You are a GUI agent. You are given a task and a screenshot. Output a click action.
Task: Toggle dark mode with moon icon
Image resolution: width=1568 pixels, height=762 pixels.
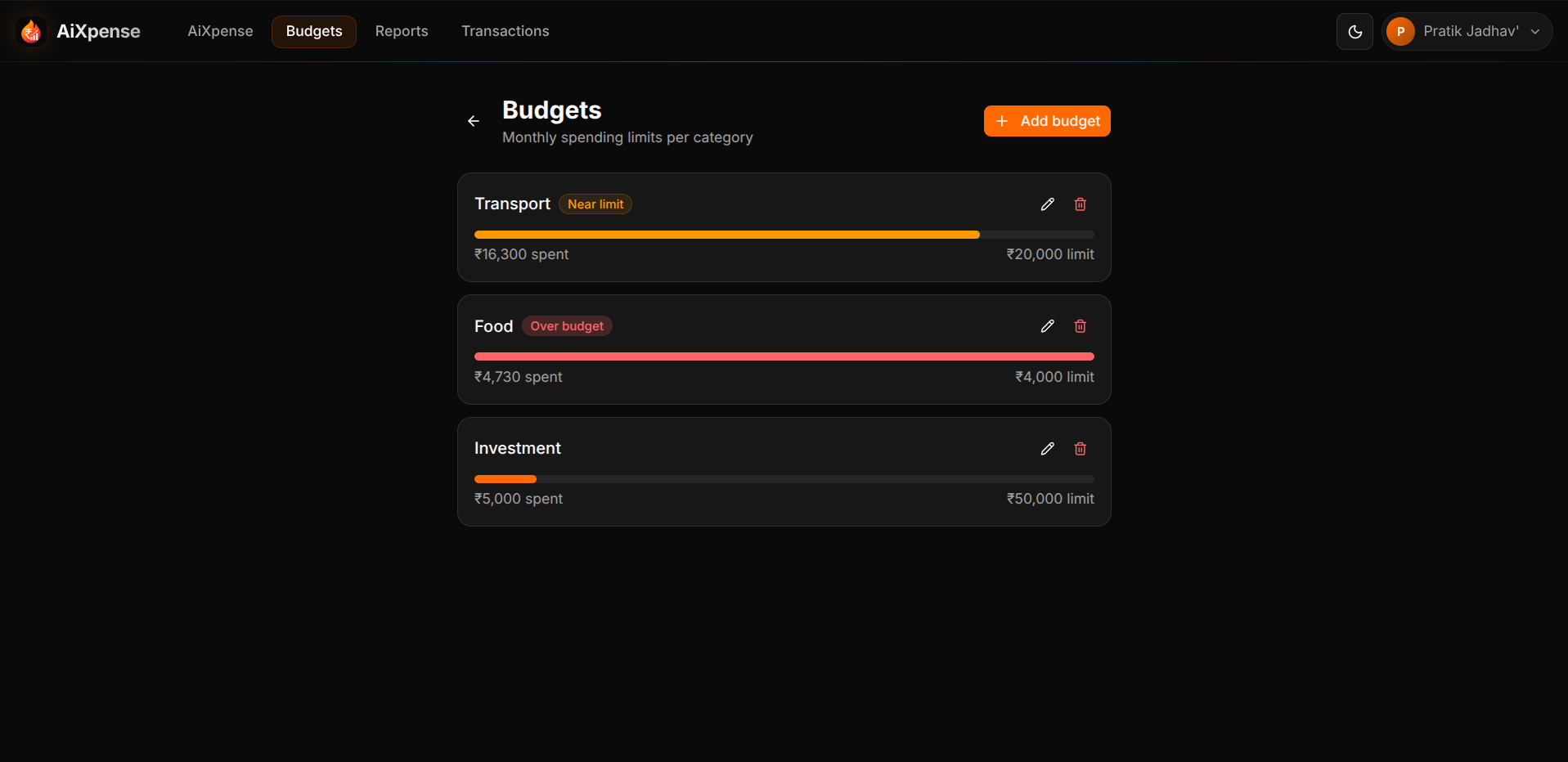[1355, 32]
